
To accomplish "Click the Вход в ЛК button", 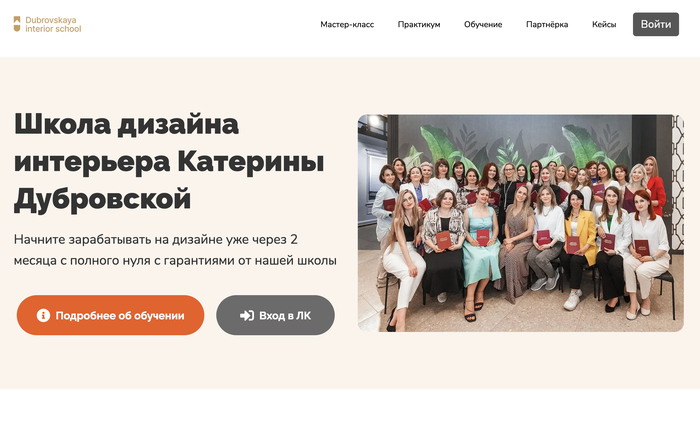I will point(275,315).
